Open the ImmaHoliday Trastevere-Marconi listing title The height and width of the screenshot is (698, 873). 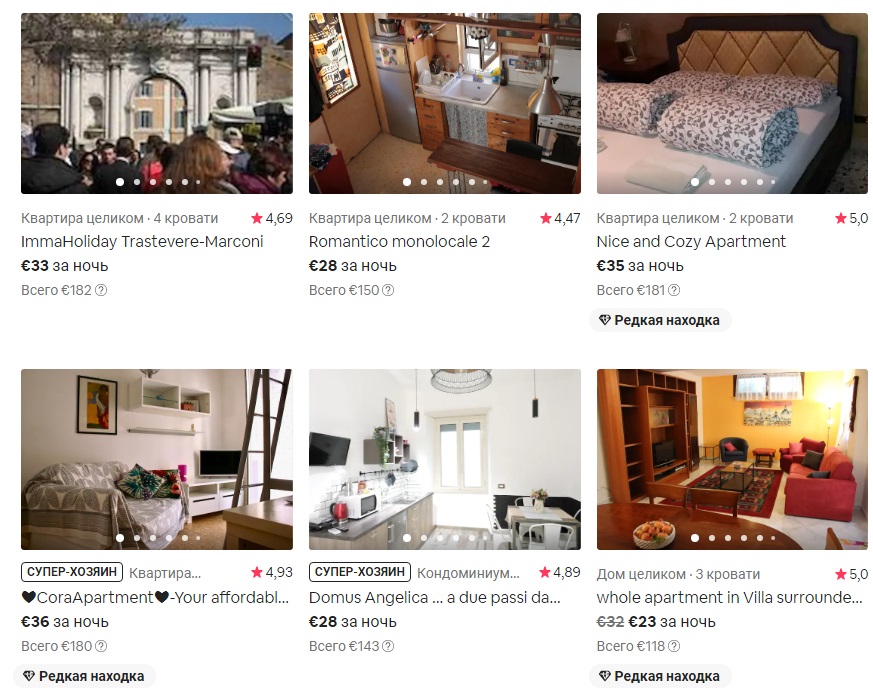[x=142, y=242]
